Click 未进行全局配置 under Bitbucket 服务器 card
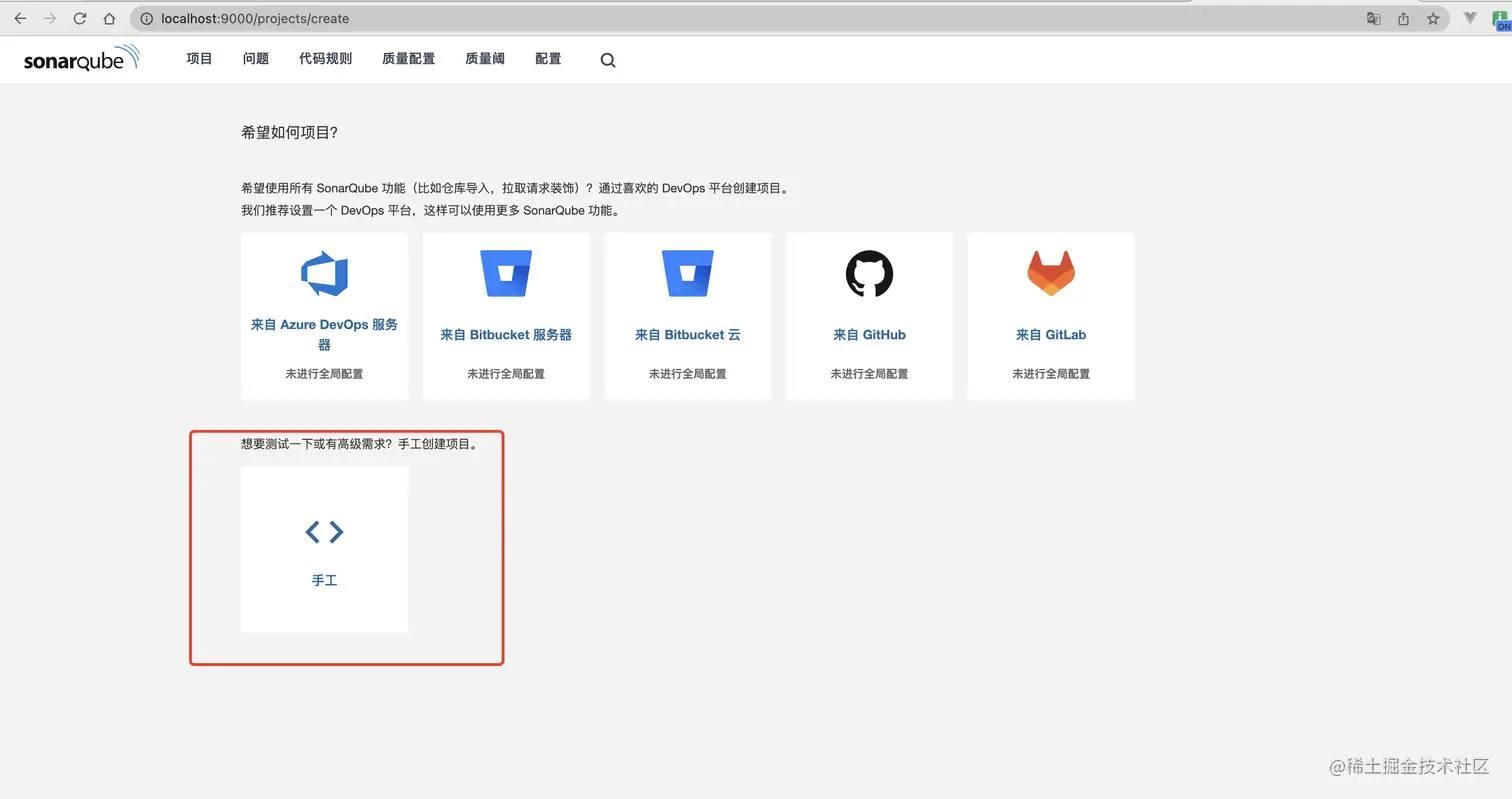1512x799 pixels. pyautogui.click(x=506, y=374)
